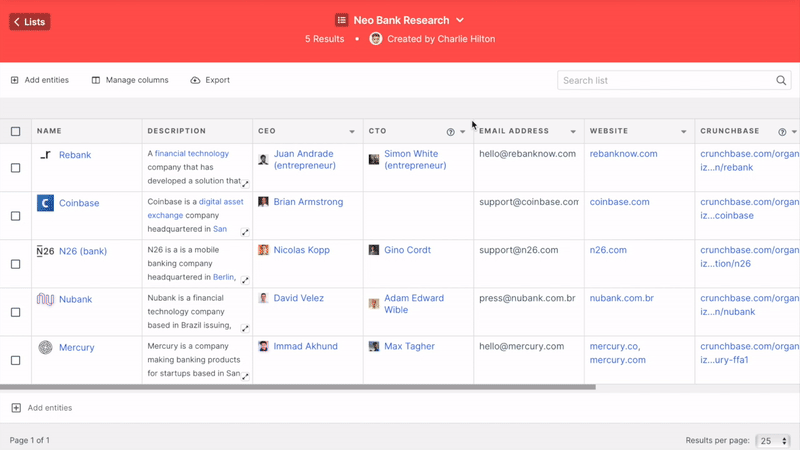Click Gino Cordt's photo thumbnail

point(374,250)
